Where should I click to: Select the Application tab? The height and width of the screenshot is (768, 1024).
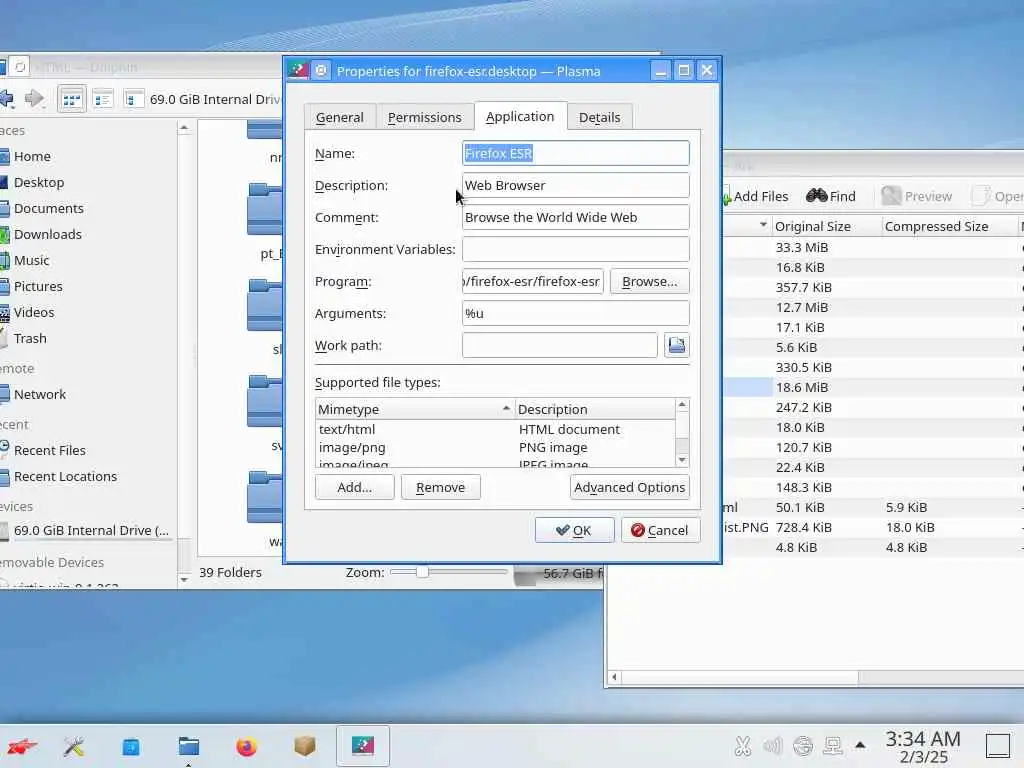point(520,116)
